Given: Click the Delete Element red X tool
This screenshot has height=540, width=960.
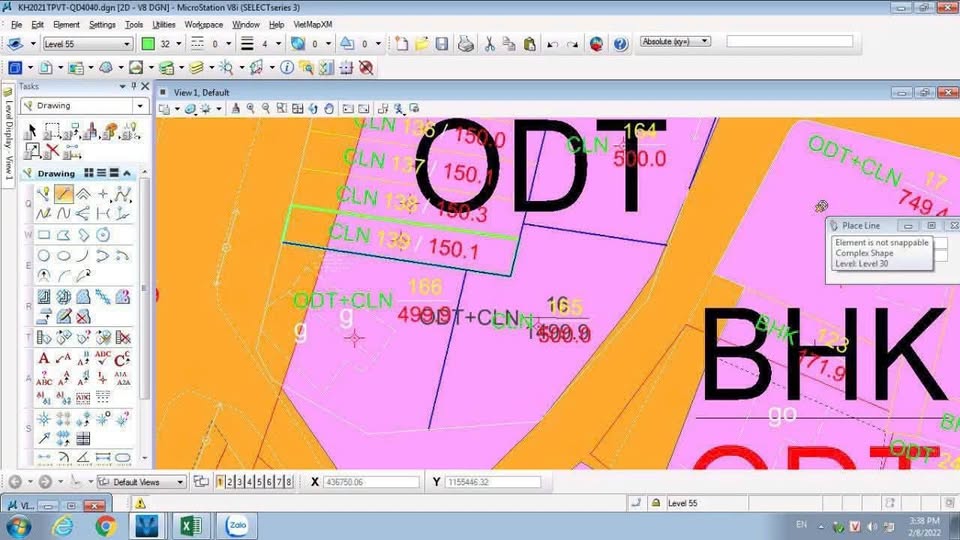Looking at the screenshot, I should [x=52, y=151].
